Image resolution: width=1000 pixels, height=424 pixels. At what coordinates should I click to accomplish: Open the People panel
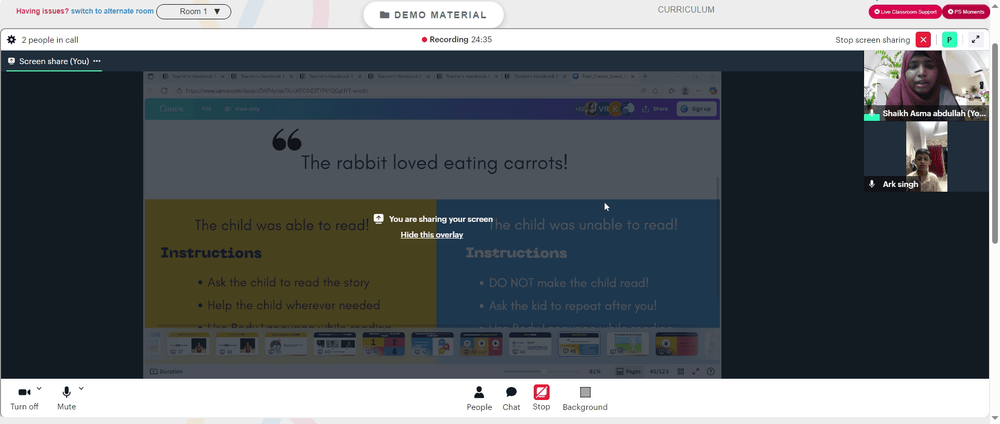[x=479, y=398]
